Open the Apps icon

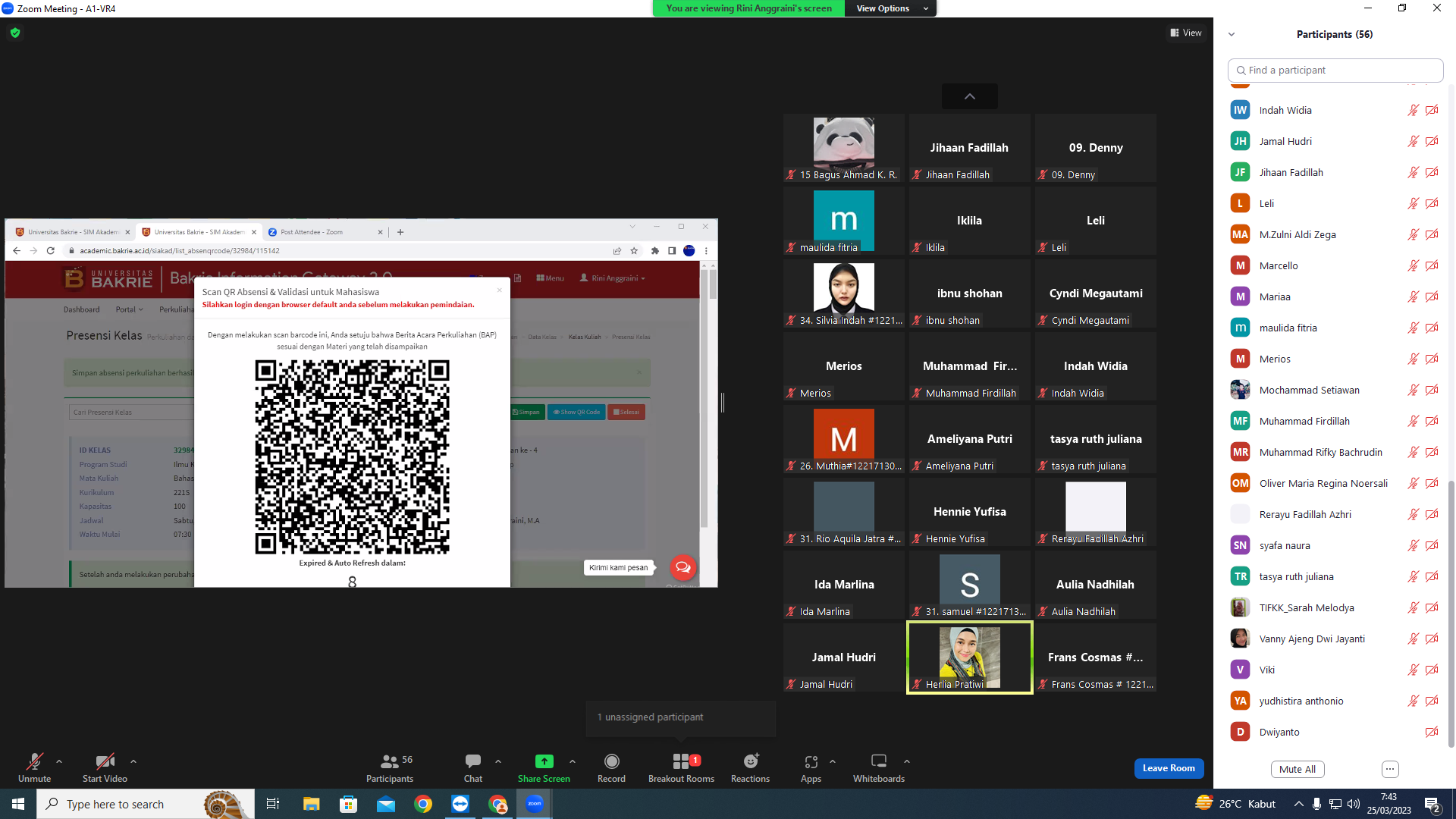click(811, 761)
